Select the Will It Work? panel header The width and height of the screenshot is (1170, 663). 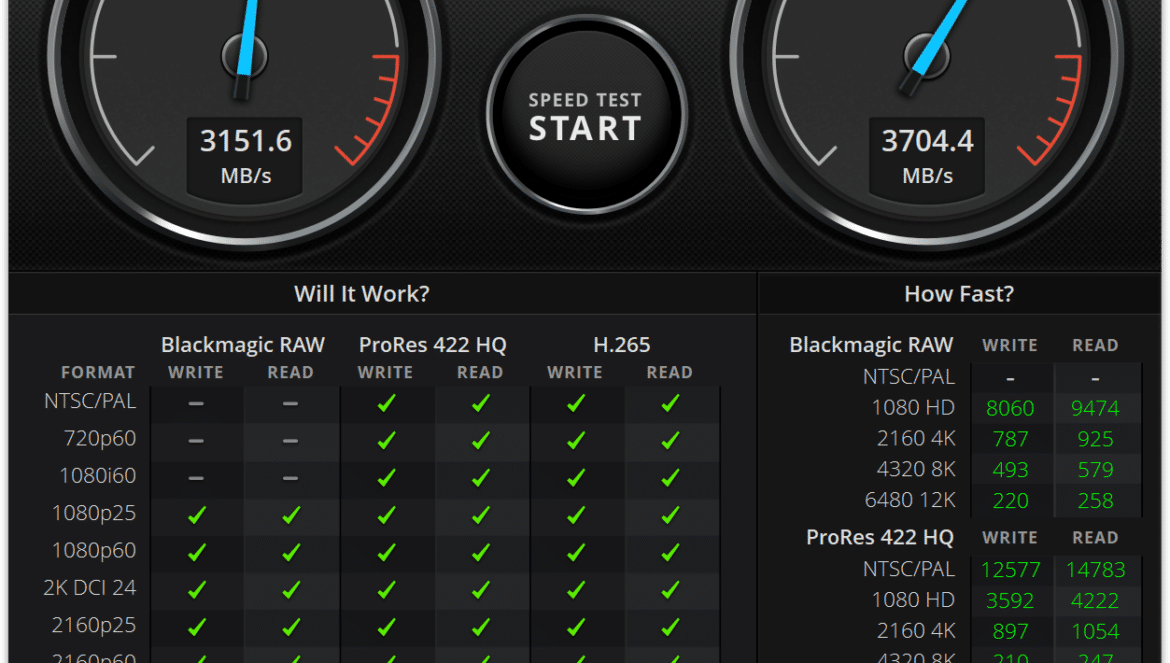point(362,294)
